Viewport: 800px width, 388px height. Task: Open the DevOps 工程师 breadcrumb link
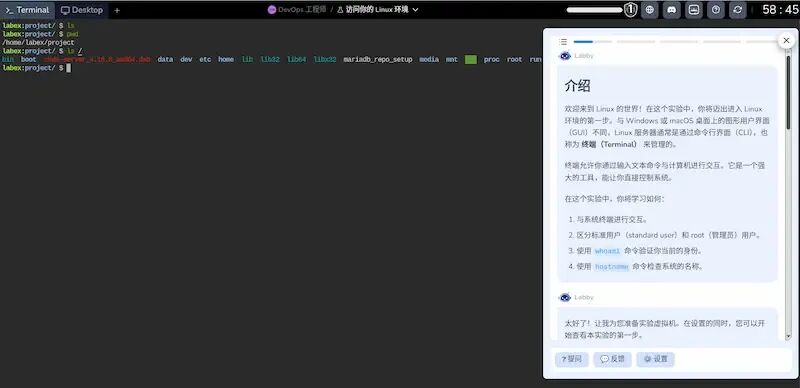(302, 10)
